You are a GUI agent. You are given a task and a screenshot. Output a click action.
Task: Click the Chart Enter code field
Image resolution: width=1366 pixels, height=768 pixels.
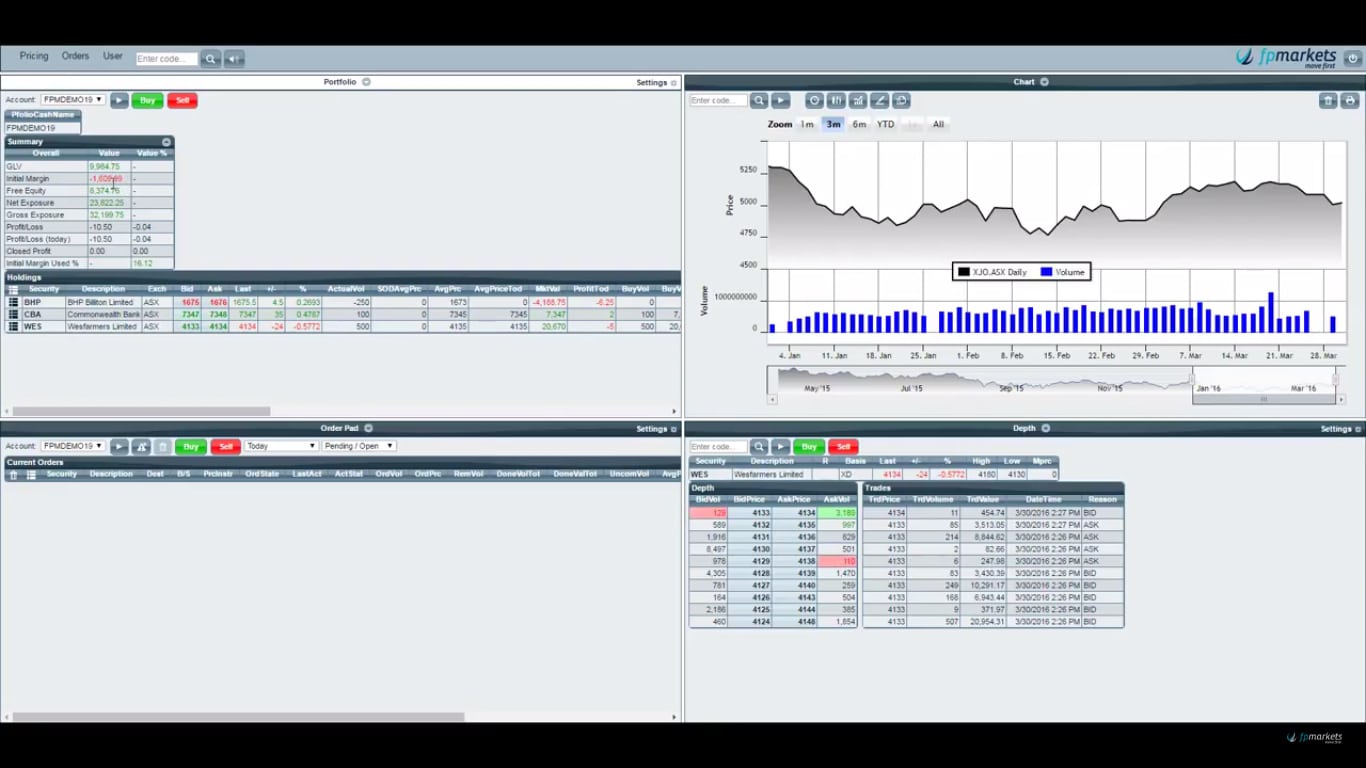(x=718, y=101)
